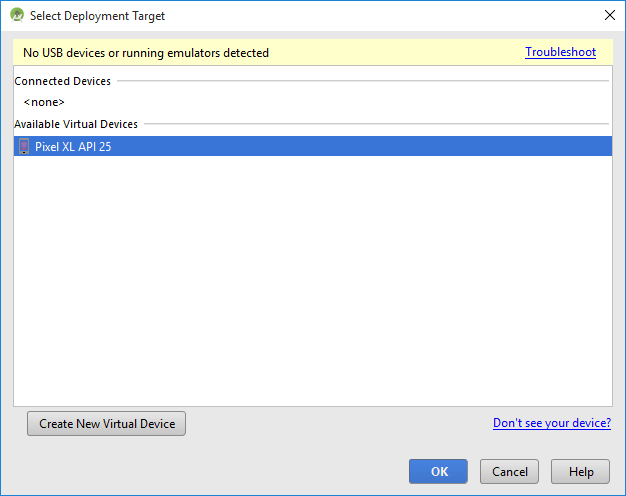Select the Pixel XL API 25 device name
Viewport: 626px width, 496px height.
(x=73, y=146)
